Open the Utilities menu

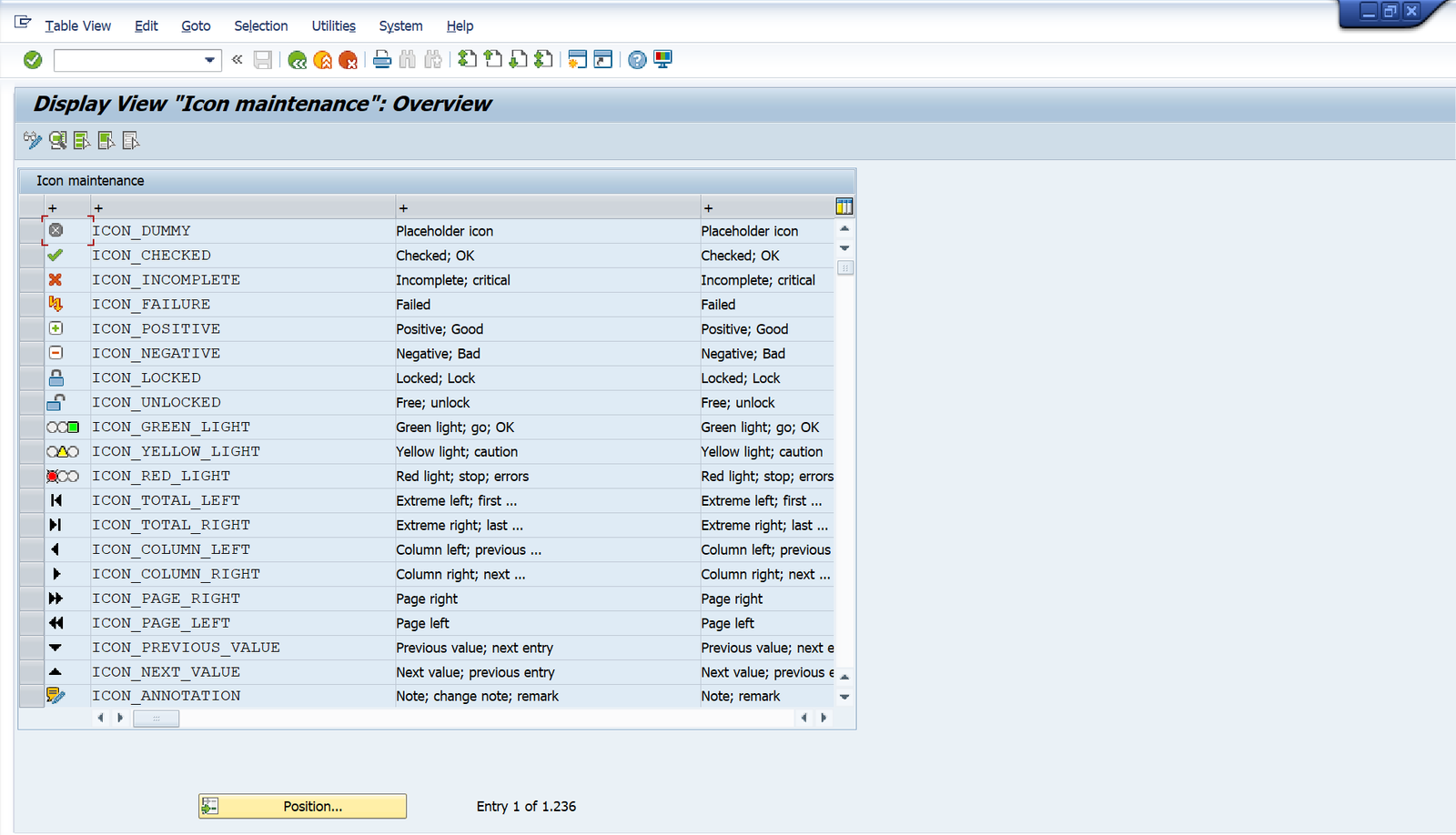pos(334,25)
